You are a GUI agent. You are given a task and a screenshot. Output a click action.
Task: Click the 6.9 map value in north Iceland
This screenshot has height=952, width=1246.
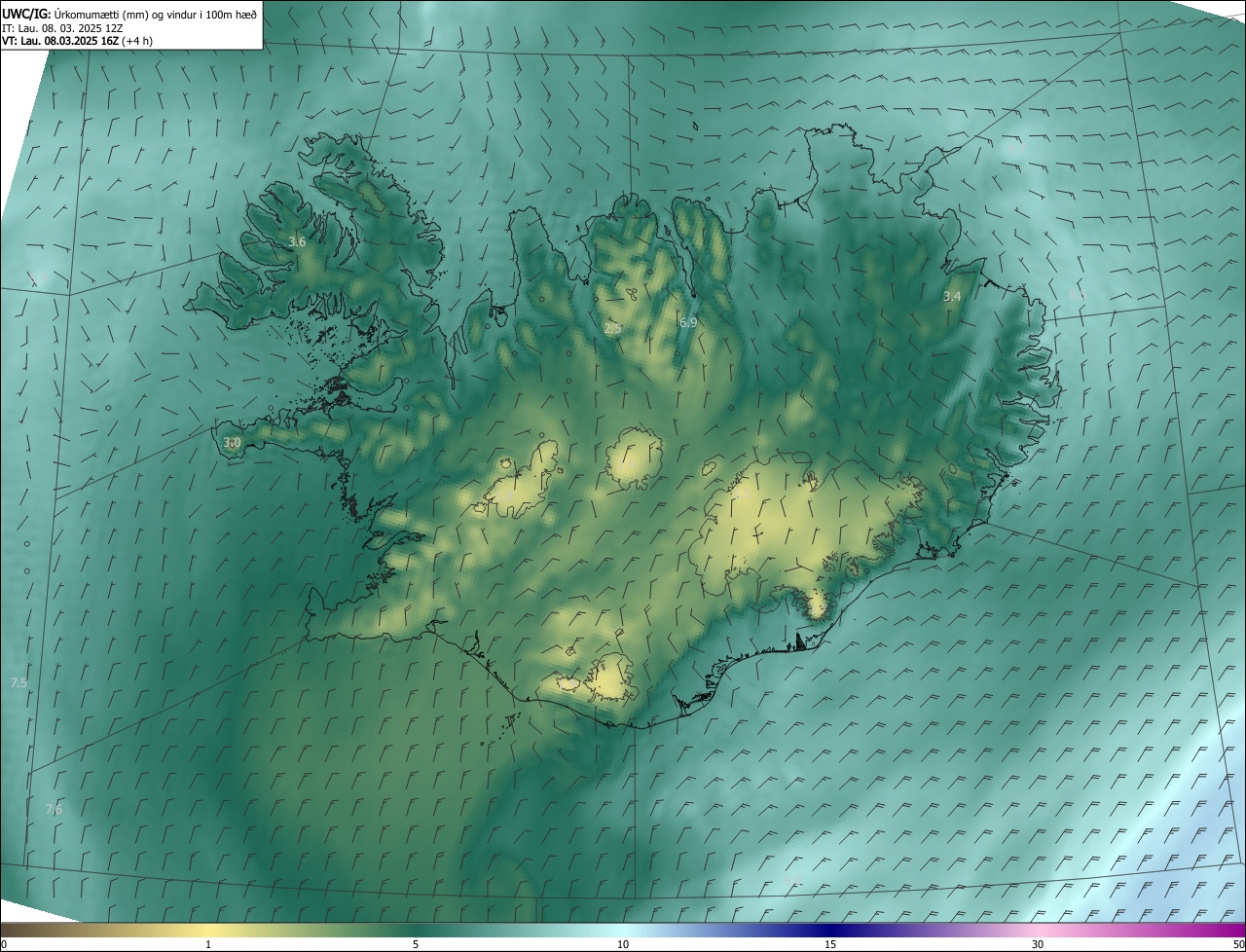pyautogui.click(x=688, y=322)
